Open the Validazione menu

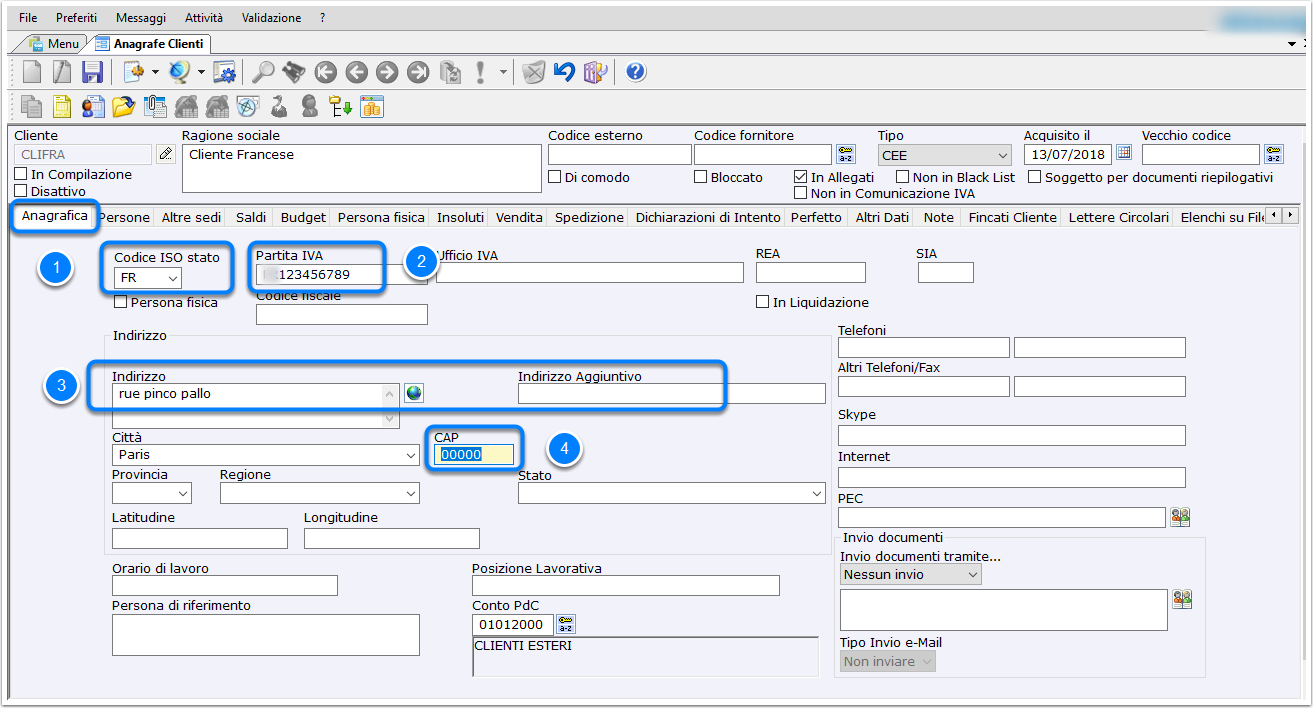(x=271, y=18)
